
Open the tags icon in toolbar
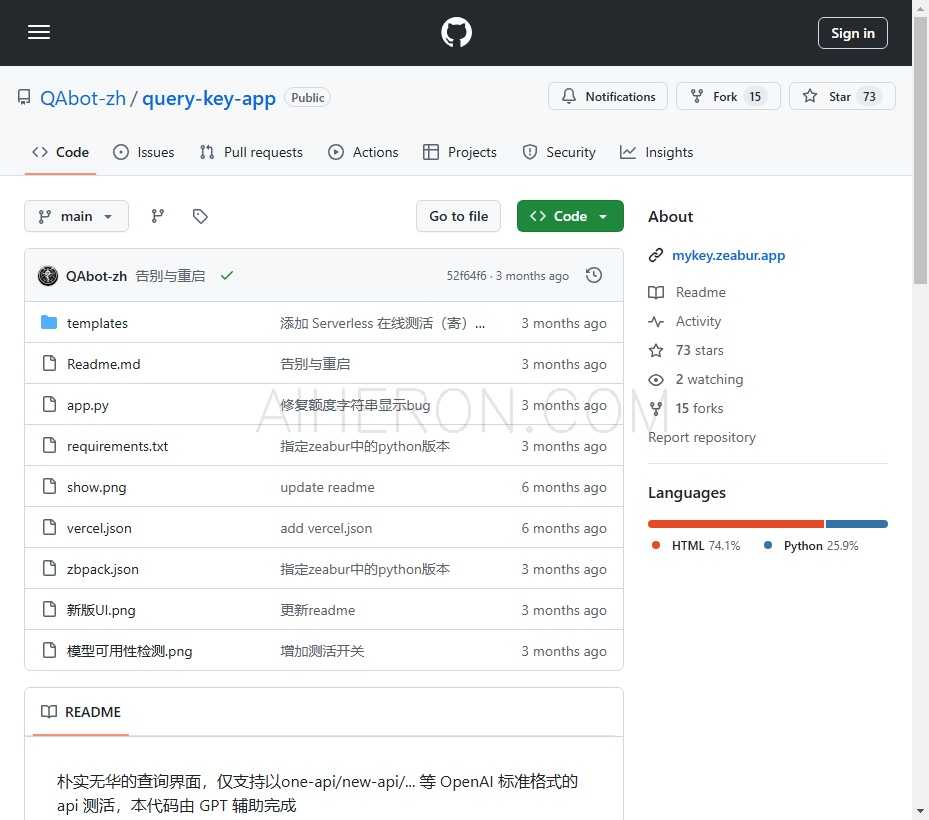(200, 216)
